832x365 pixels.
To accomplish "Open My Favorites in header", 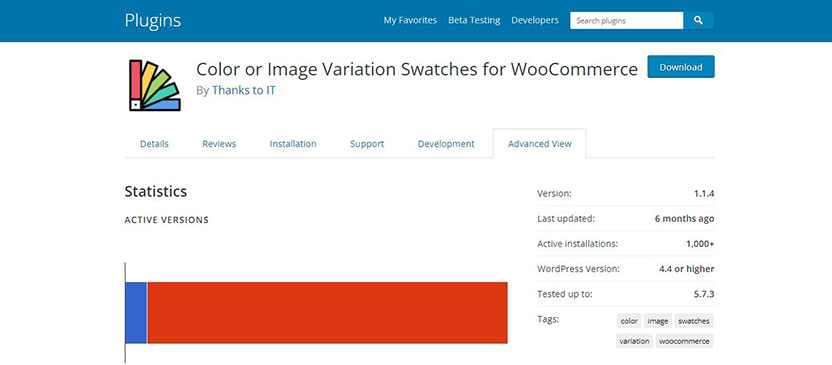I will 410,20.
